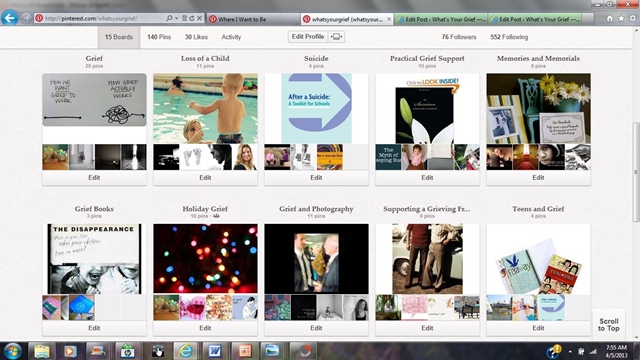640x360 pixels.
Task: Click the colorful holiday lights cover image
Action: coord(205,259)
